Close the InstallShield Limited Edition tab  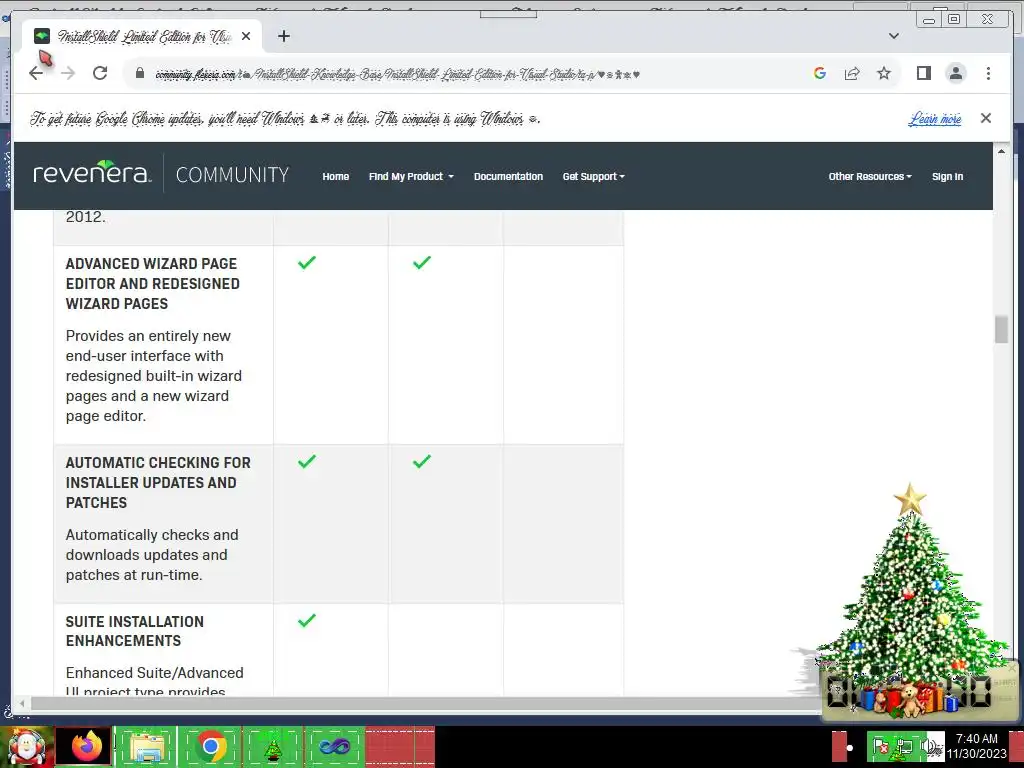pos(246,36)
